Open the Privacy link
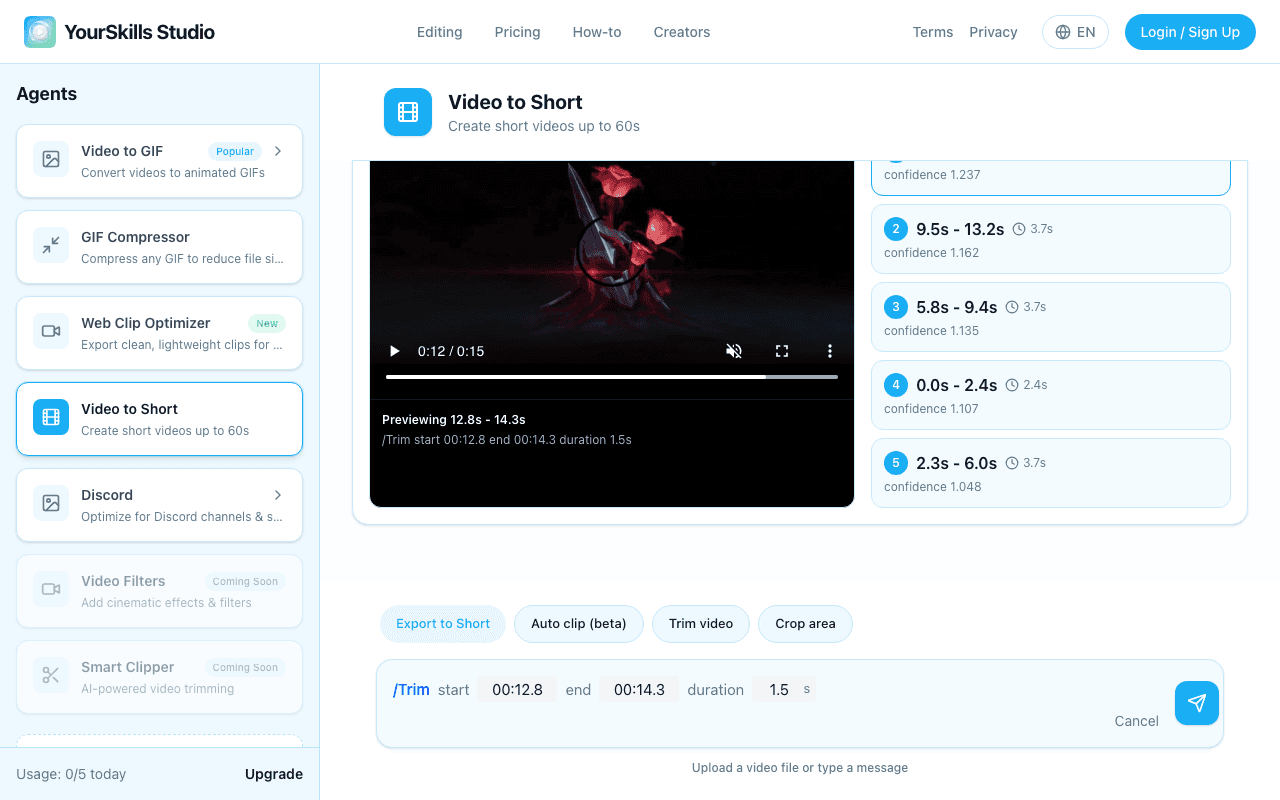This screenshot has height=800, width=1280. pyautogui.click(x=993, y=32)
